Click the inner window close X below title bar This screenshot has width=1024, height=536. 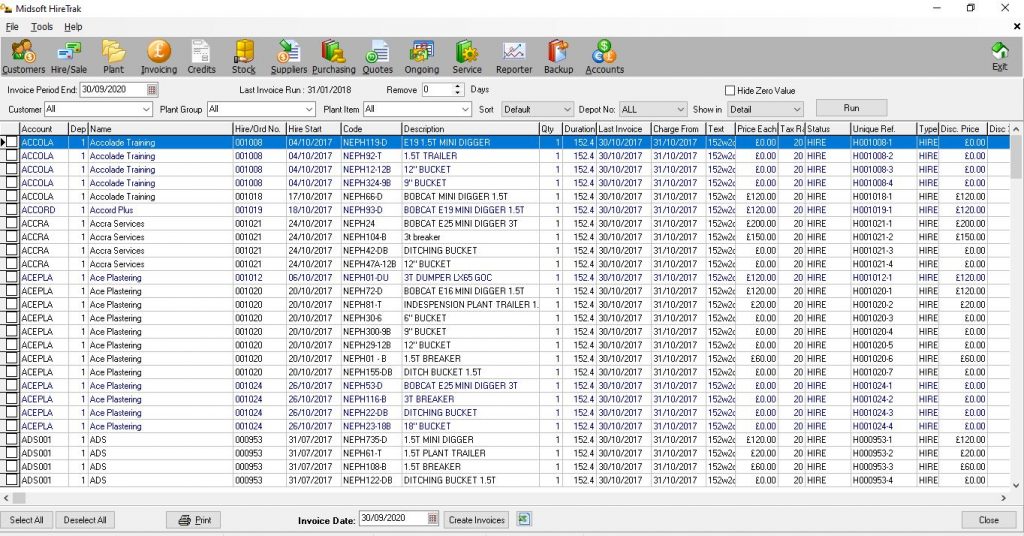[x=1016, y=27]
